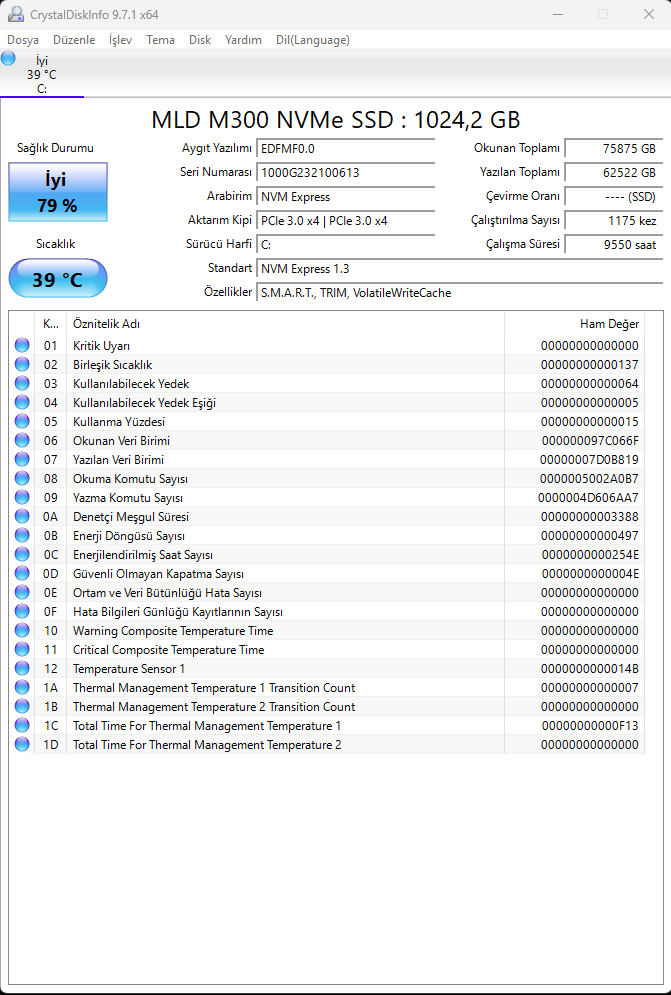Open the Düzenle menu

point(74,40)
